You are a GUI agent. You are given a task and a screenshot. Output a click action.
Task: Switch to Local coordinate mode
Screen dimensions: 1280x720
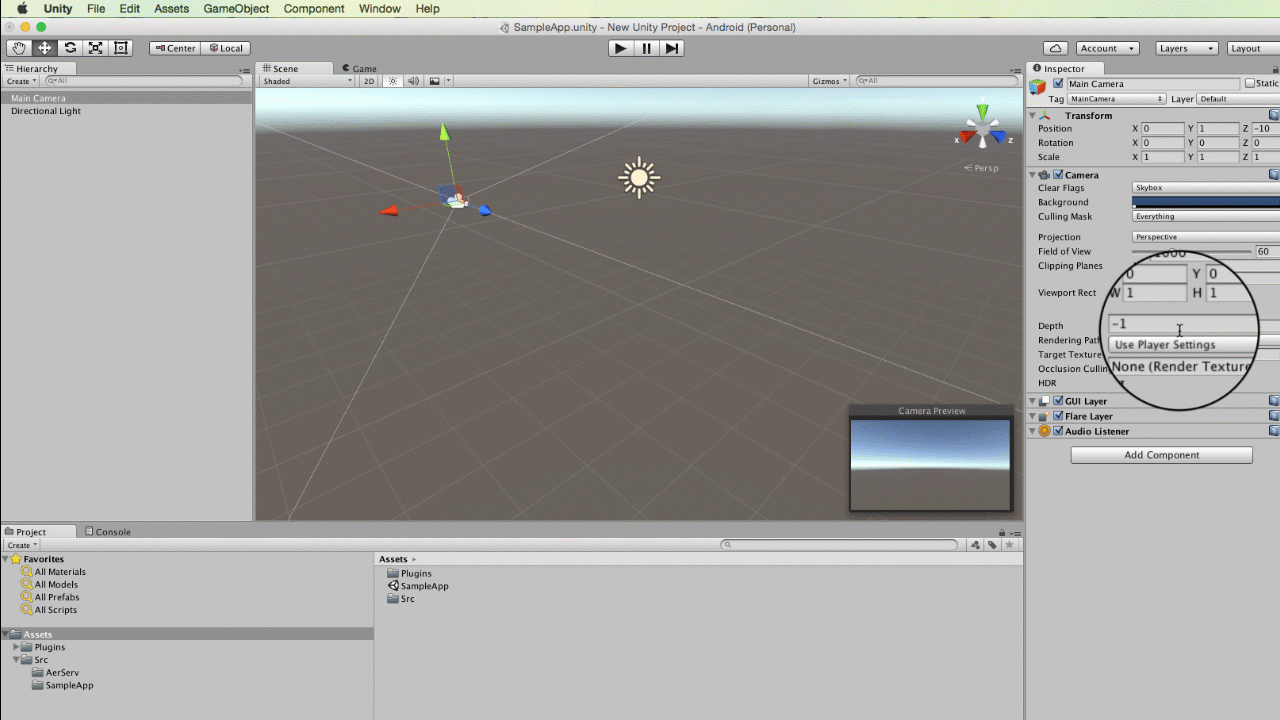(x=230, y=47)
